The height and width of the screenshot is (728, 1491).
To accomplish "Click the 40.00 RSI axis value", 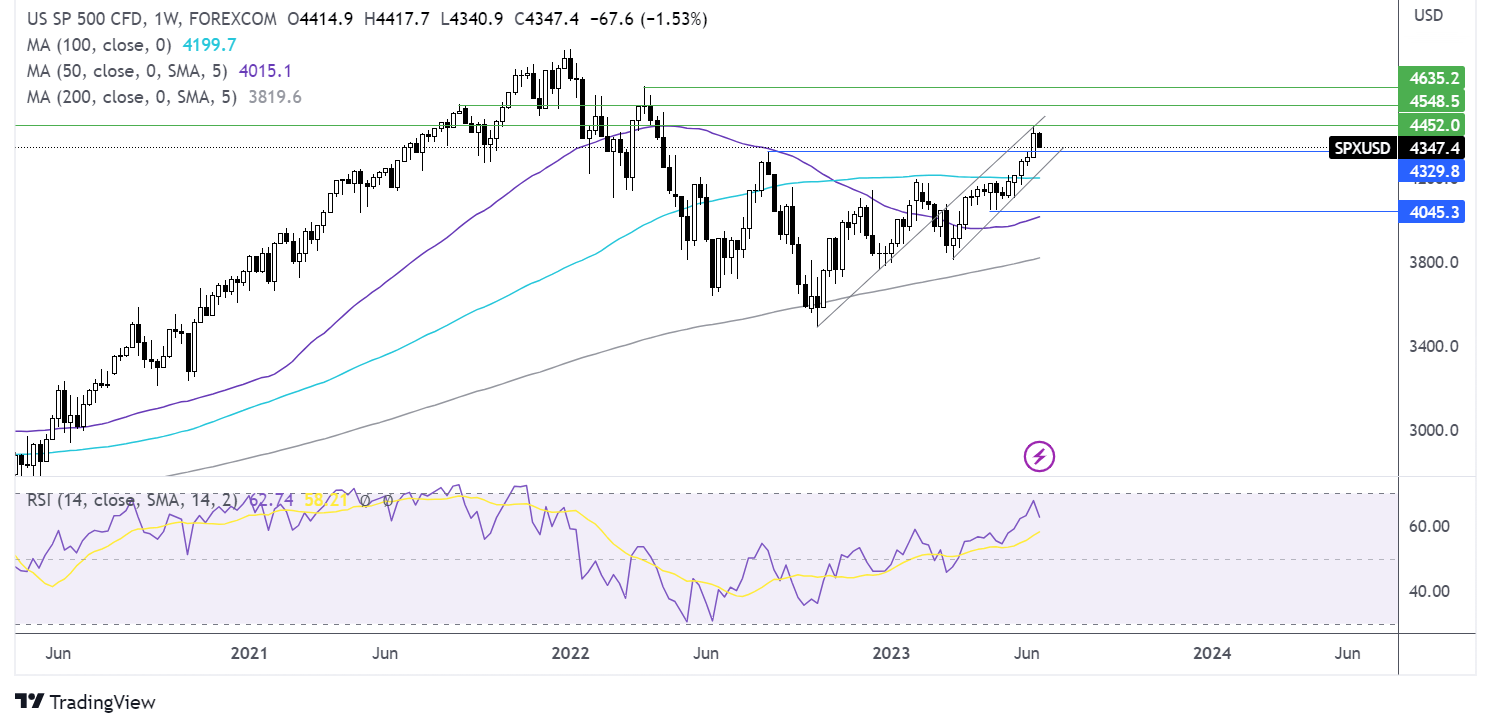I will tap(1428, 591).
